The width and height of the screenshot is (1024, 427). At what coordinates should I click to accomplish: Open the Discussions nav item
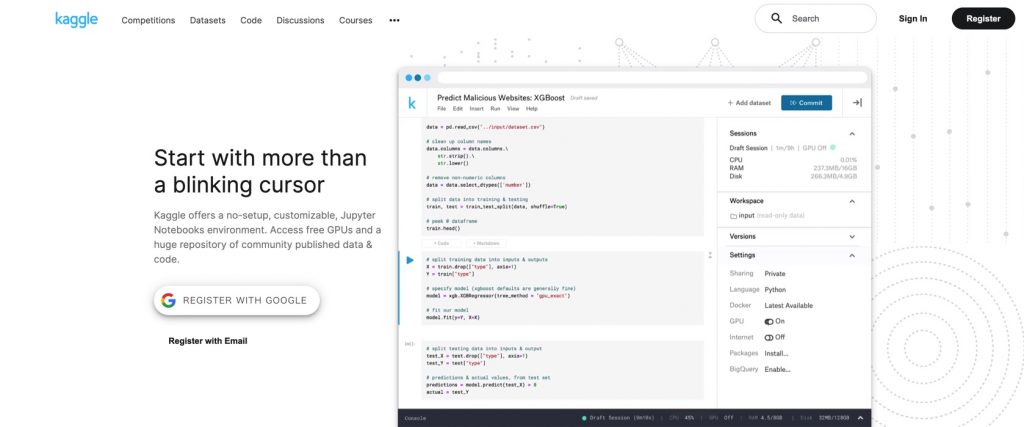[300, 20]
